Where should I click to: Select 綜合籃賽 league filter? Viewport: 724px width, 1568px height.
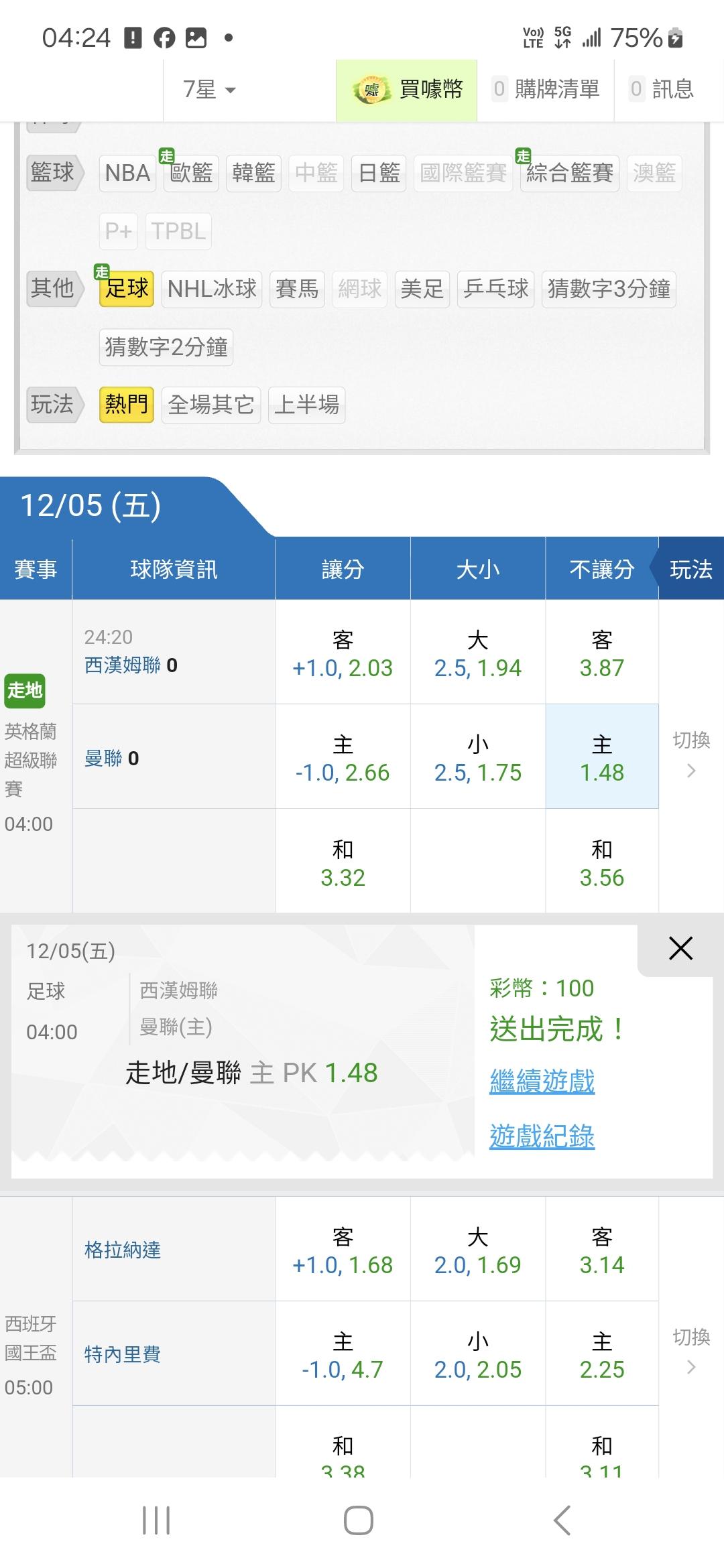click(569, 174)
